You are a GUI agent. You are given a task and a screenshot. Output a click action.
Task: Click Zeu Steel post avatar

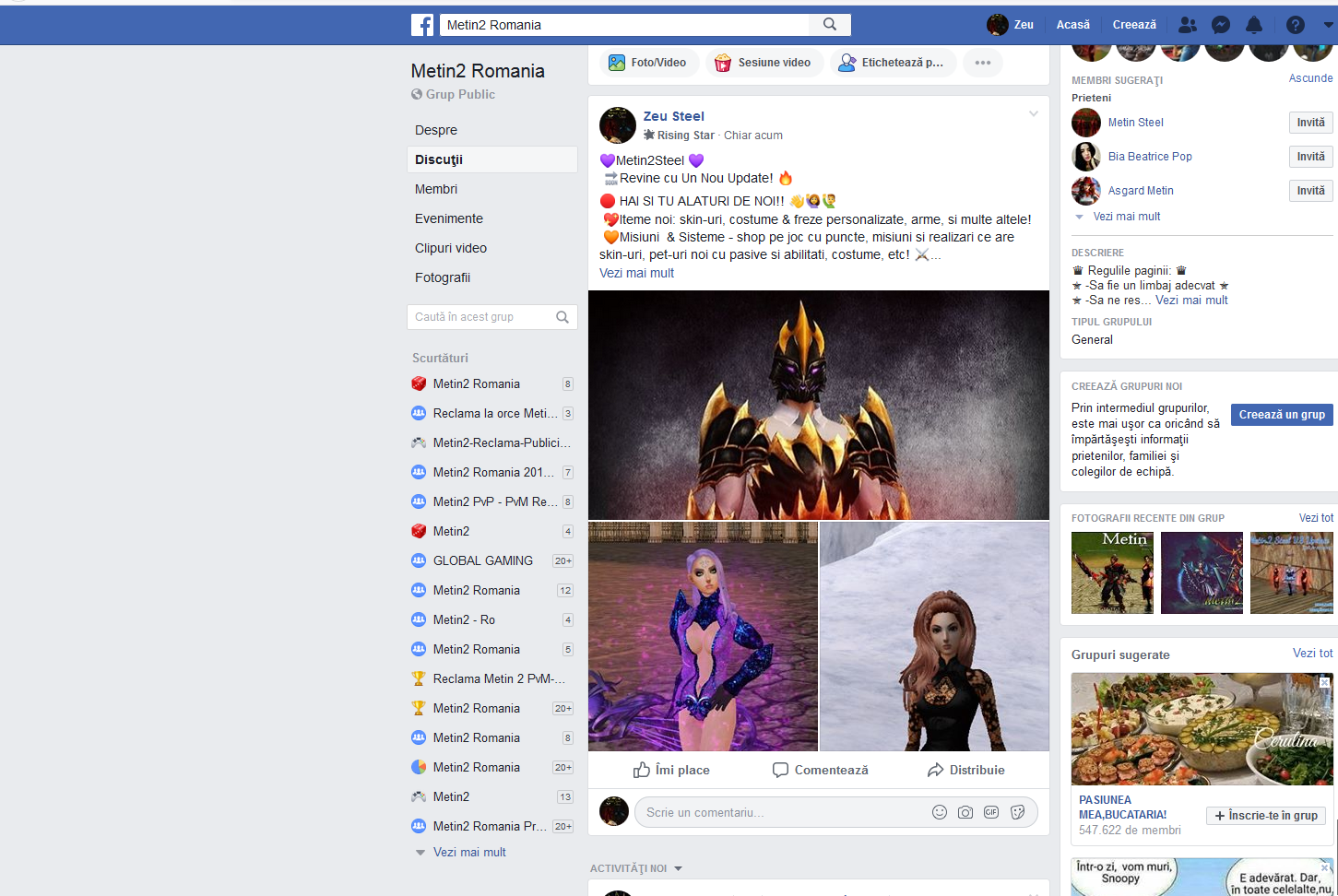(618, 125)
